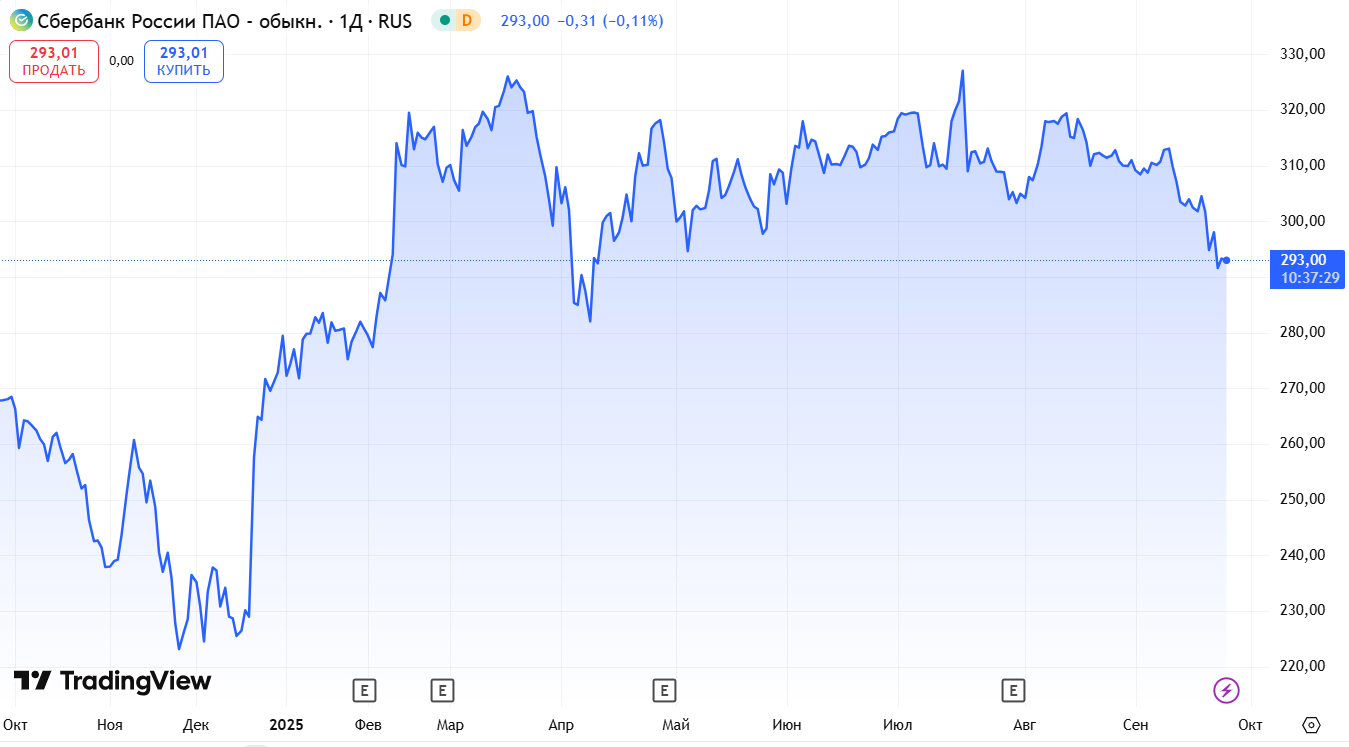Click the 260,00 price axis label

[1302, 443]
